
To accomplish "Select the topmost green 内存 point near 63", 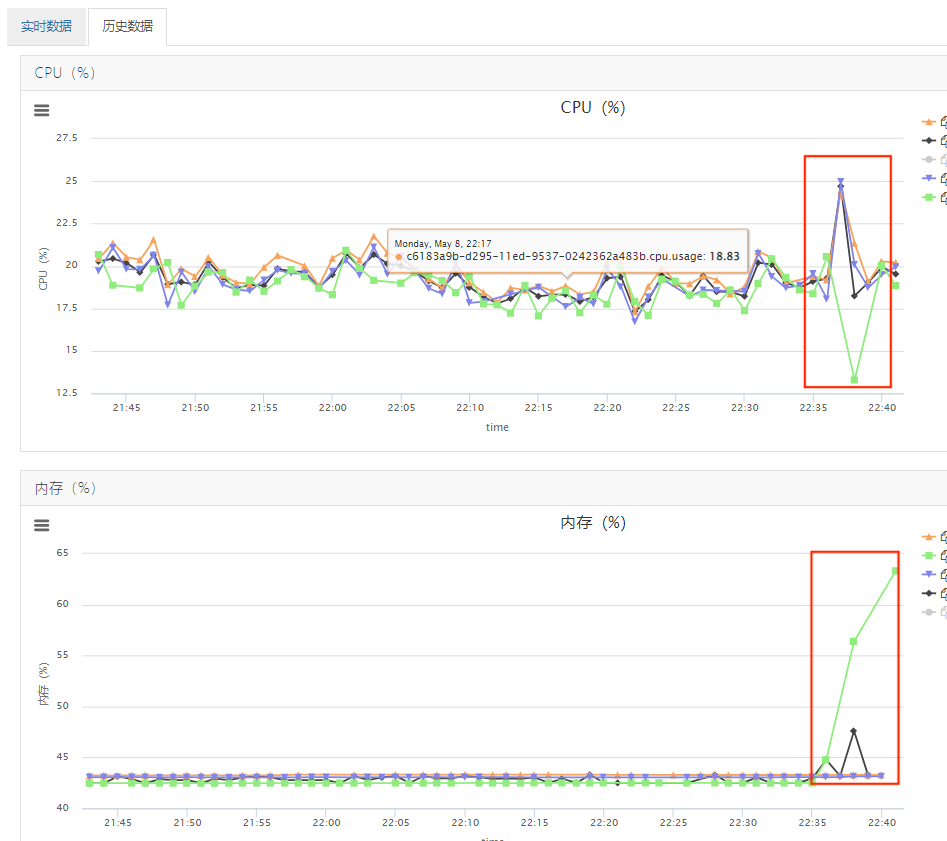I will (x=896, y=571).
